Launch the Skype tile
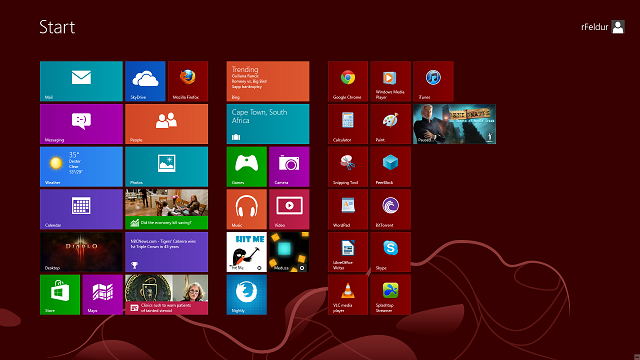This screenshot has width=640, height=360. click(x=390, y=252)
